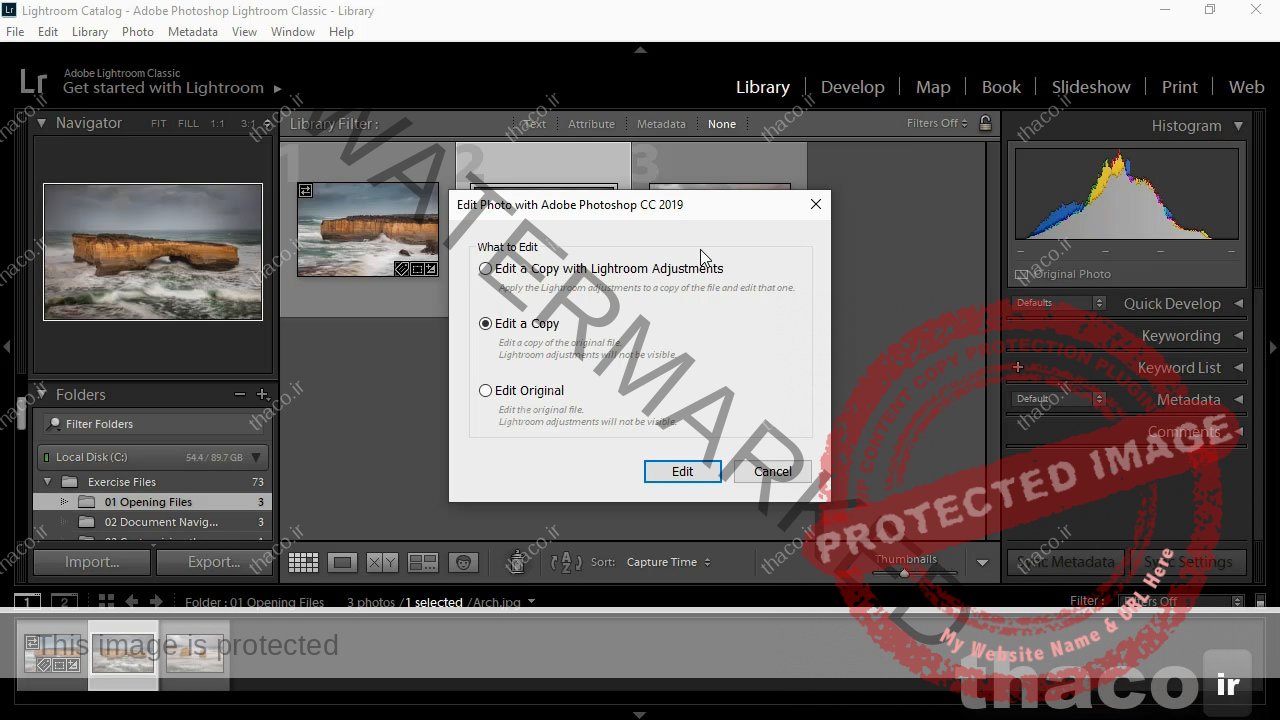This screenshot has width=1280, height=720.
Task: Switch to the Map module
Action: point(933,87)
